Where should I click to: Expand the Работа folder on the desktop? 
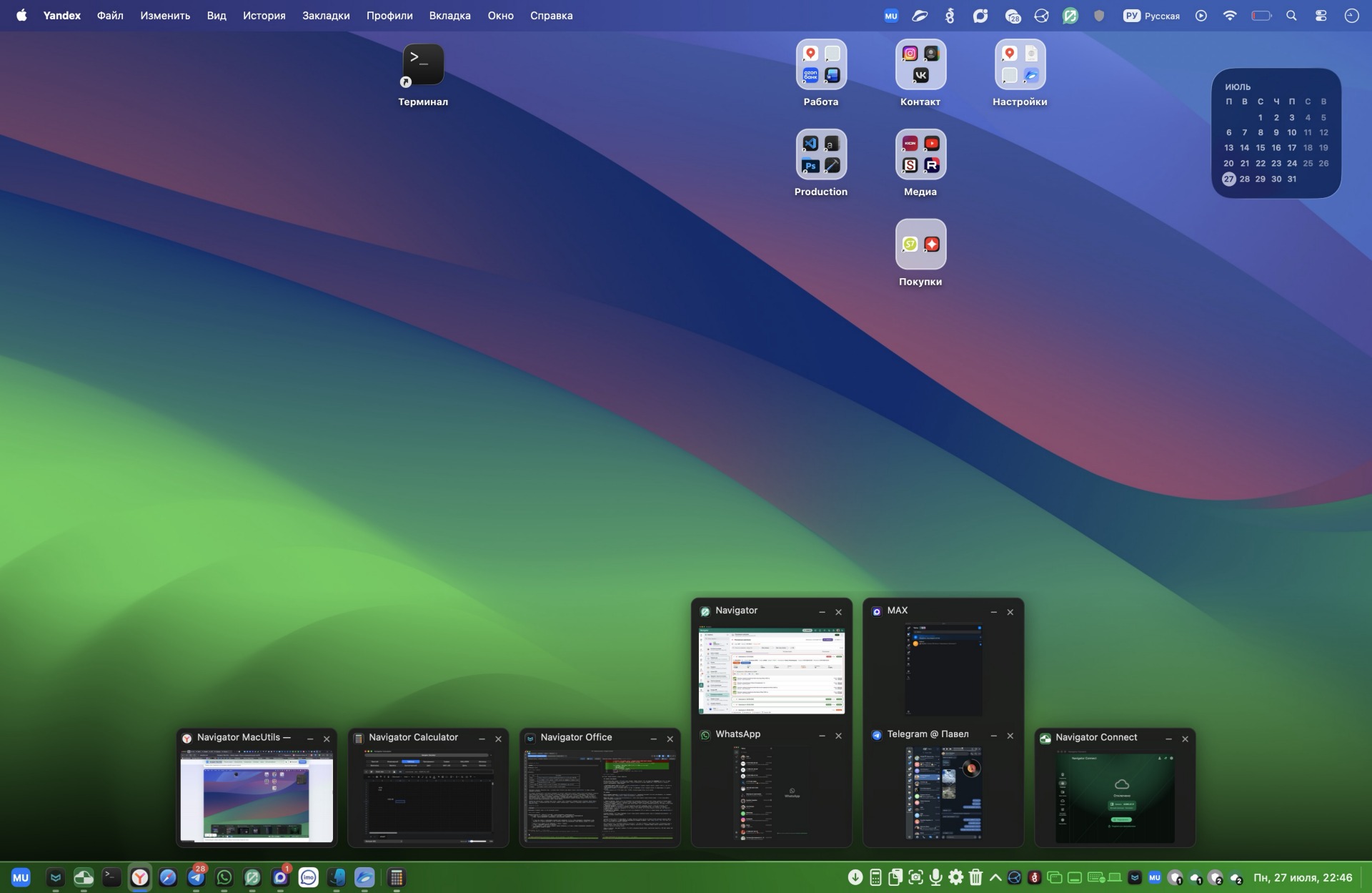[x=821, y=73]
